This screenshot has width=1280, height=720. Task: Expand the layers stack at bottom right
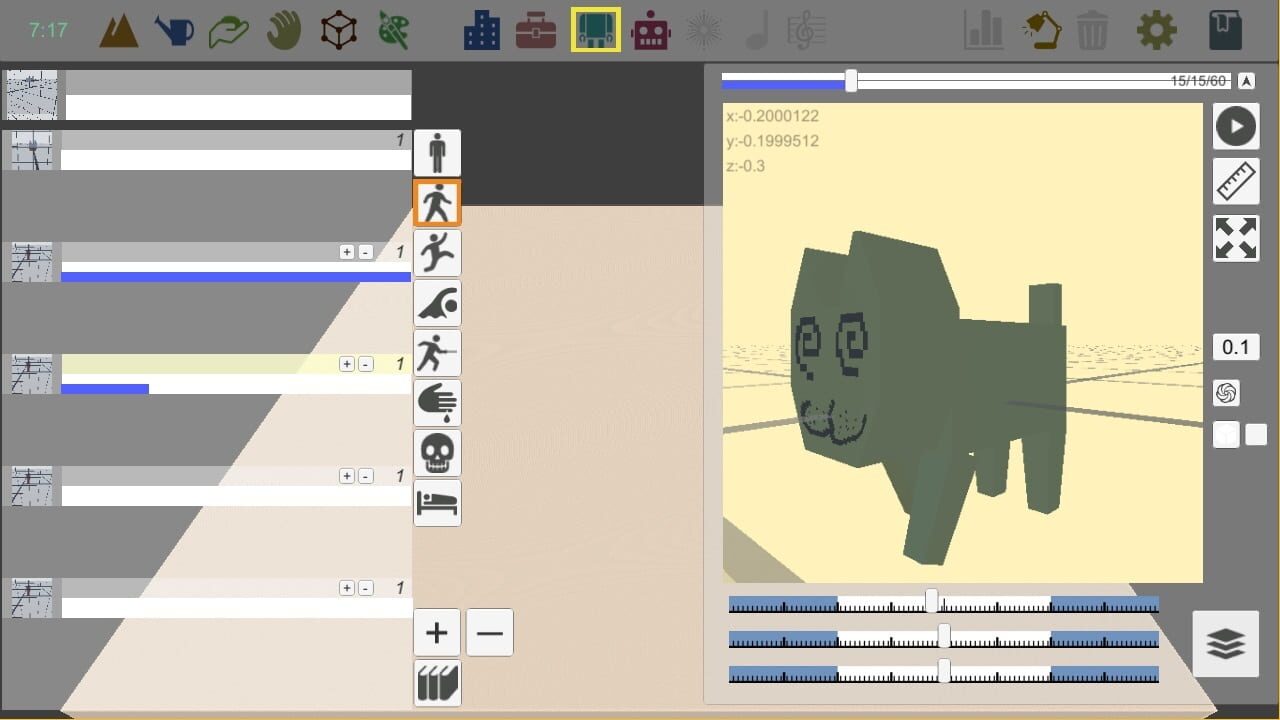click(x=1226, y=643)
